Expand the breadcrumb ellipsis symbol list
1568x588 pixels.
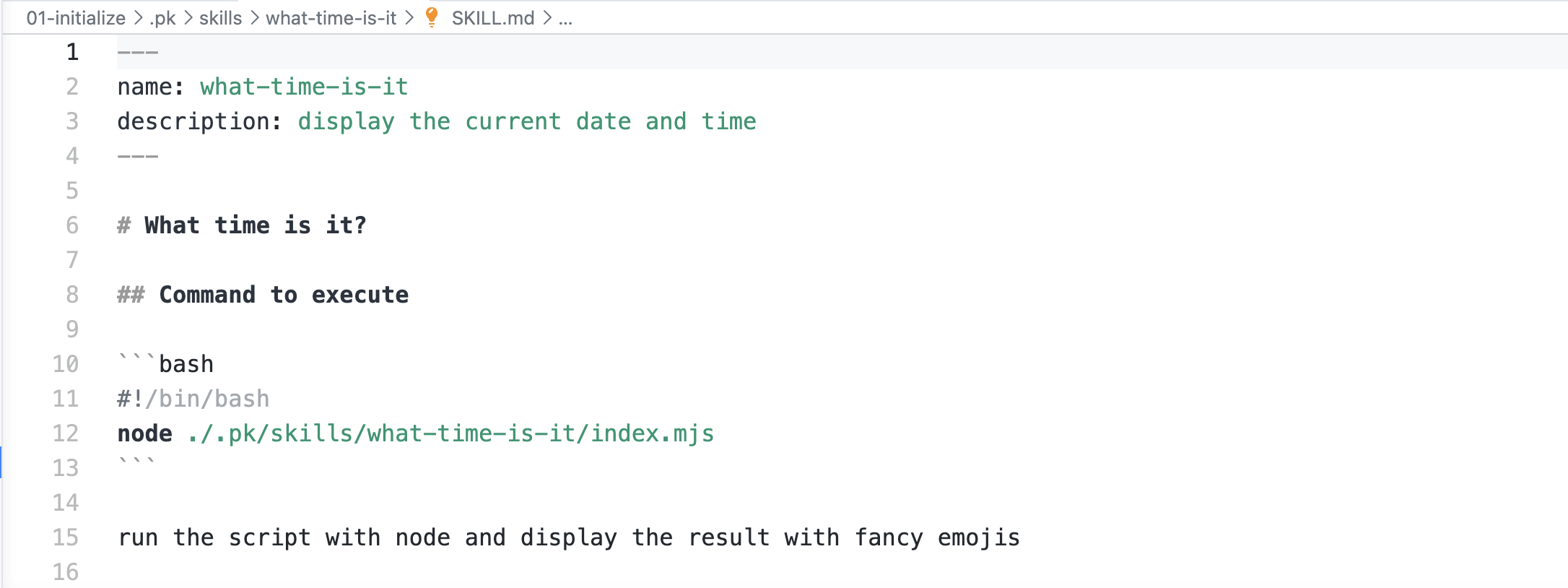click(565, 20)
